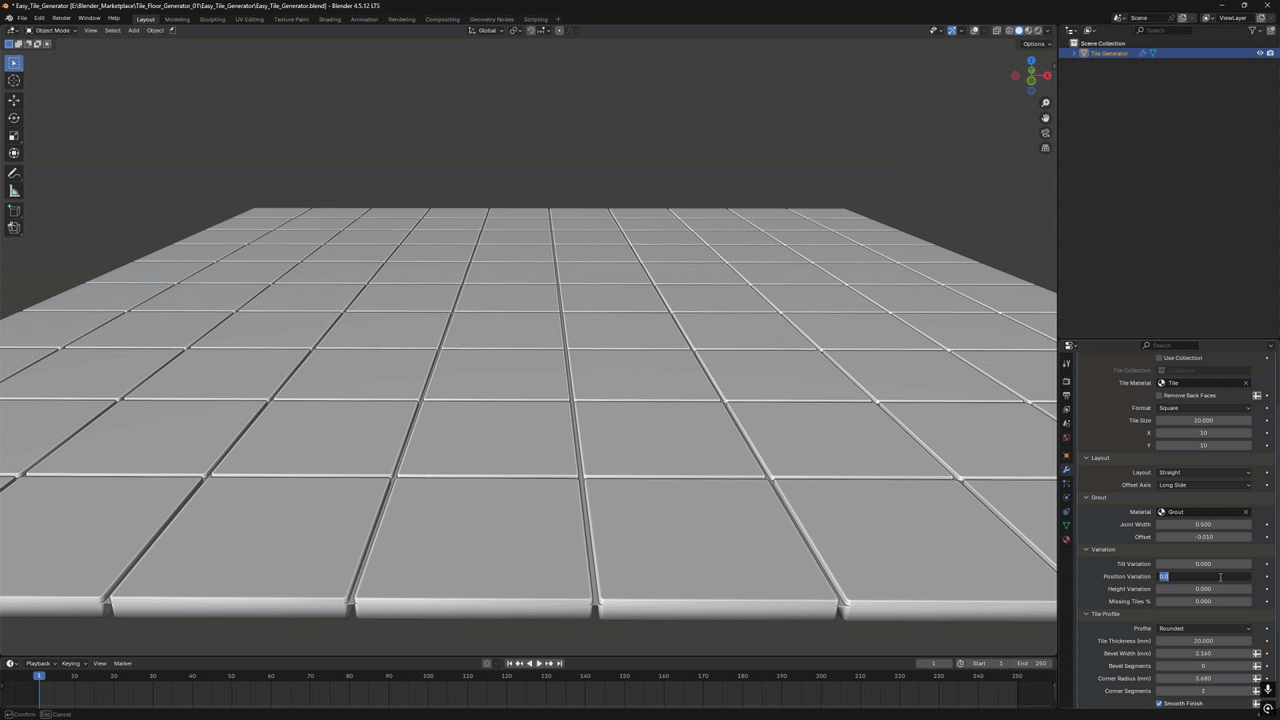Open the viewport Options popover

click(1036, 44)
